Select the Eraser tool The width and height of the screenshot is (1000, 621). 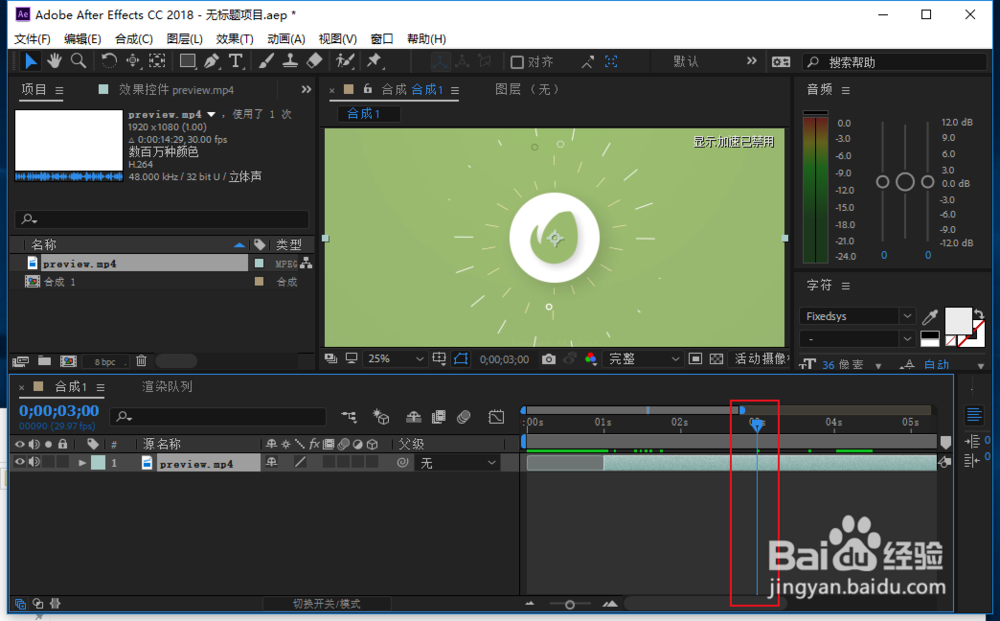314,61
